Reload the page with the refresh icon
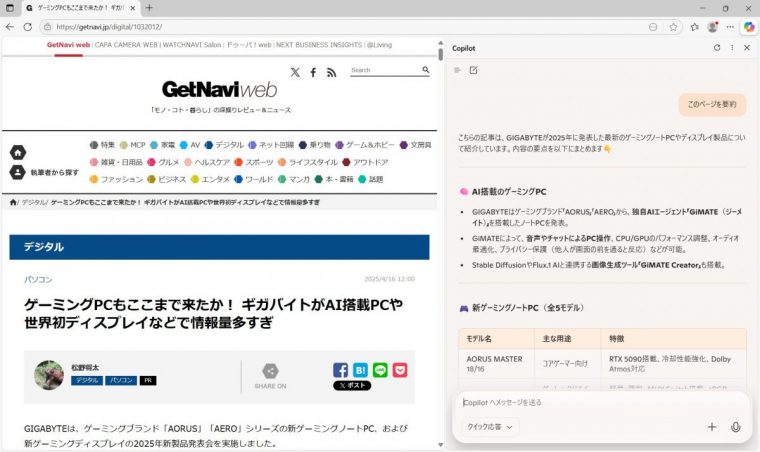The height and width of the screenshot is (452, 760). coord(28,27)
